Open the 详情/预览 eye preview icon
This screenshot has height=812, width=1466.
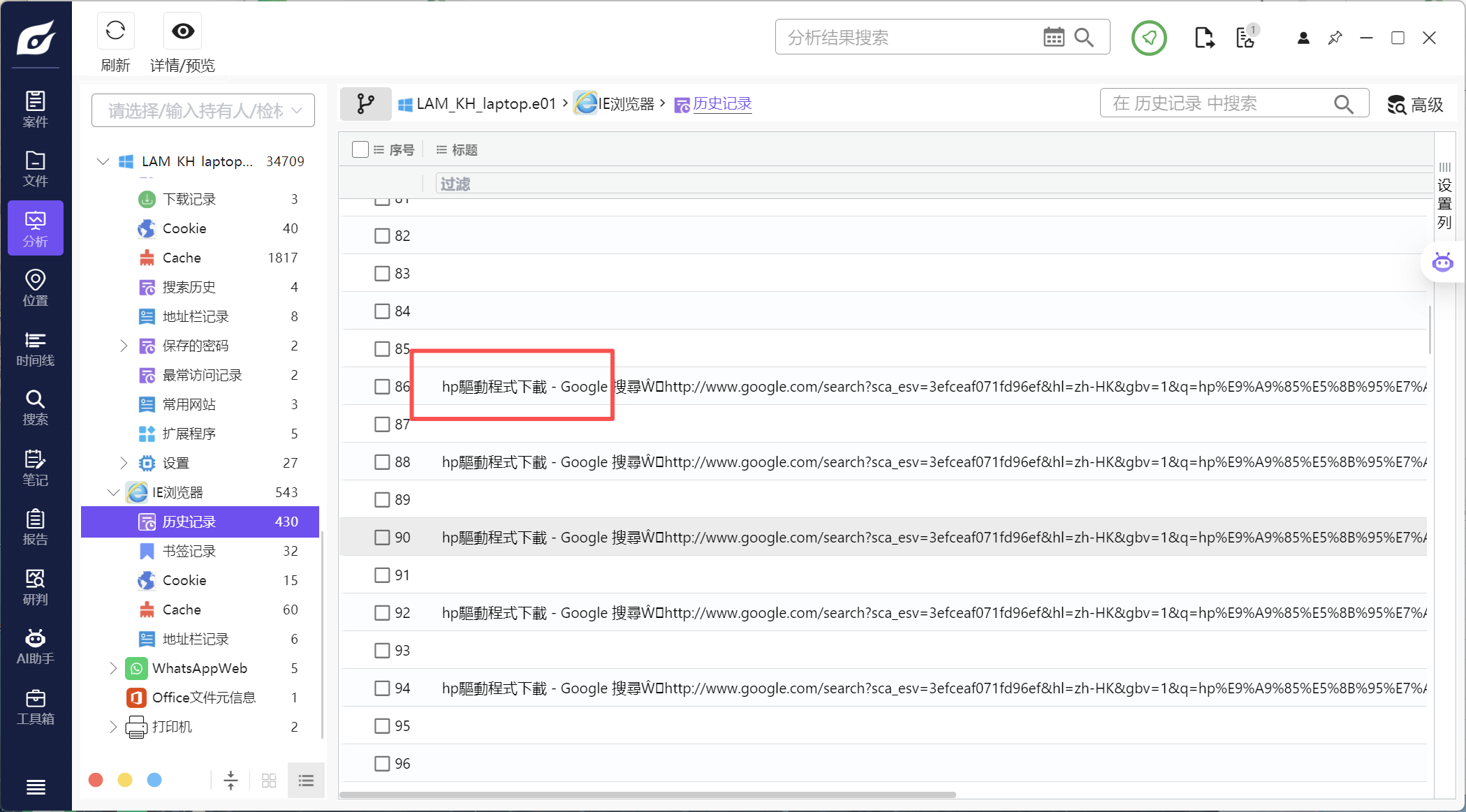click(x=183, y=31)
